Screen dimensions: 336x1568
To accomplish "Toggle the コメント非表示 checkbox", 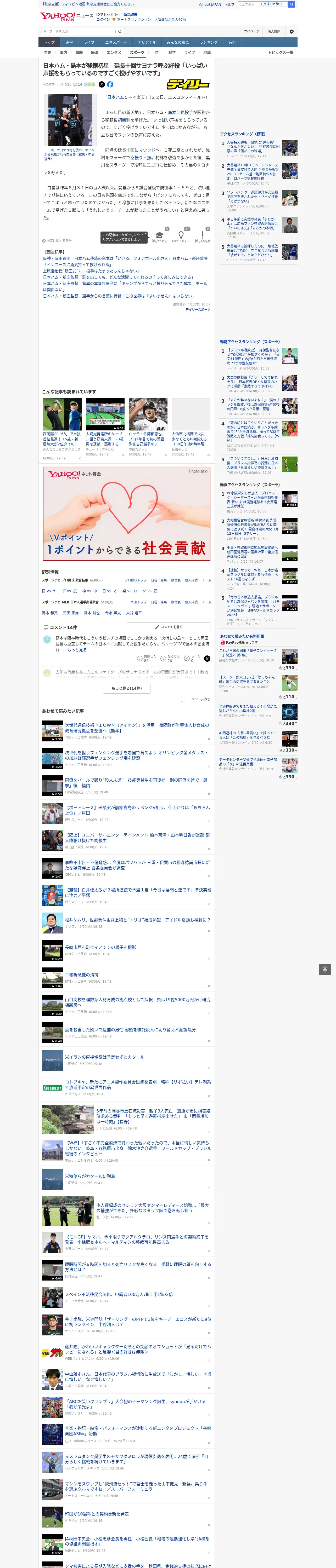I will click(x=183, y=699).
